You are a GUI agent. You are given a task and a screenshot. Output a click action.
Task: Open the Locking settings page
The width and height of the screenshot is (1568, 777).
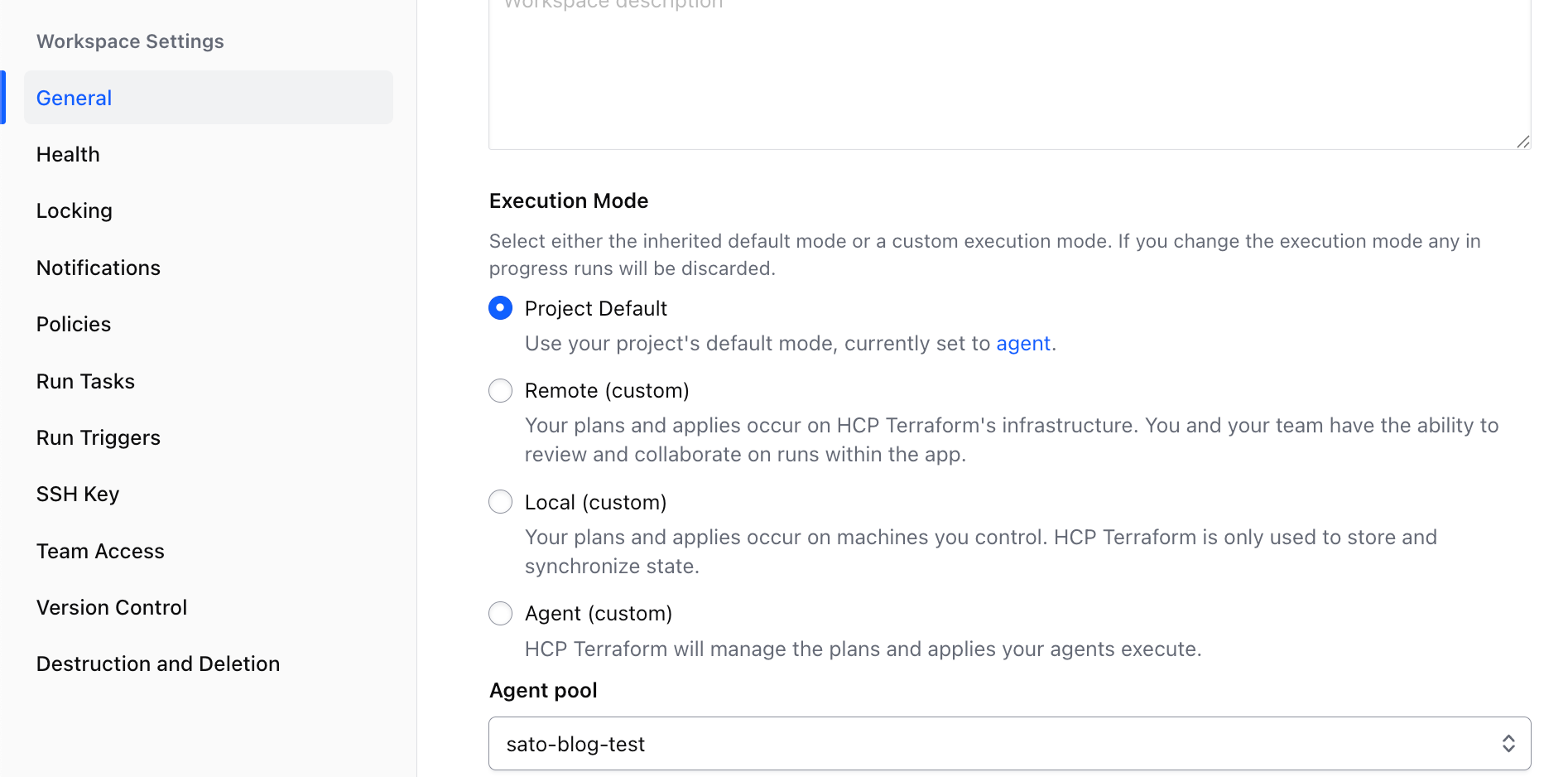click(75, 211)
